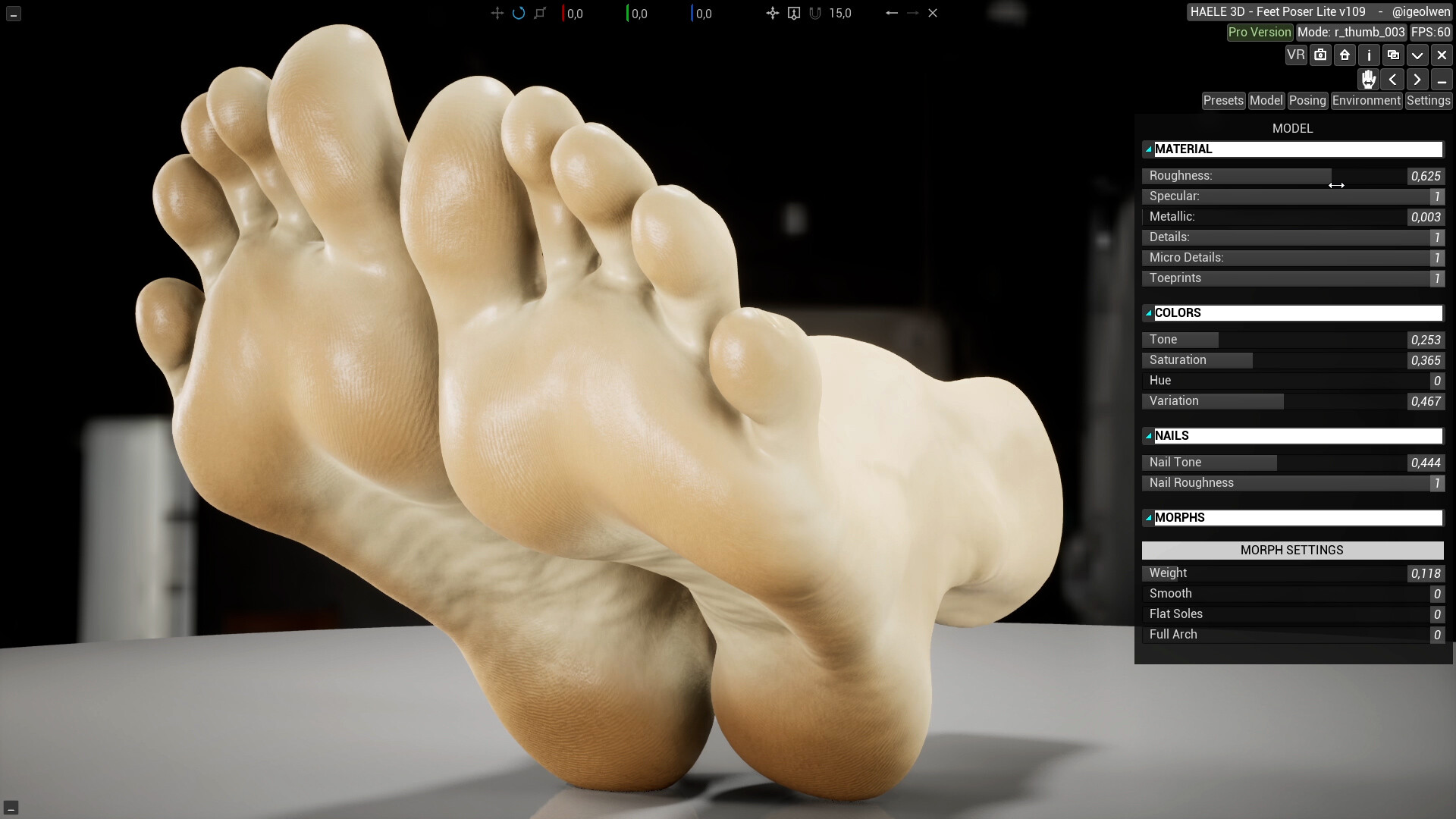Select the Rotate gizmo tool
Image resolution: width=1456 pixels, height=819 pixels.
[x=519, y=13]
